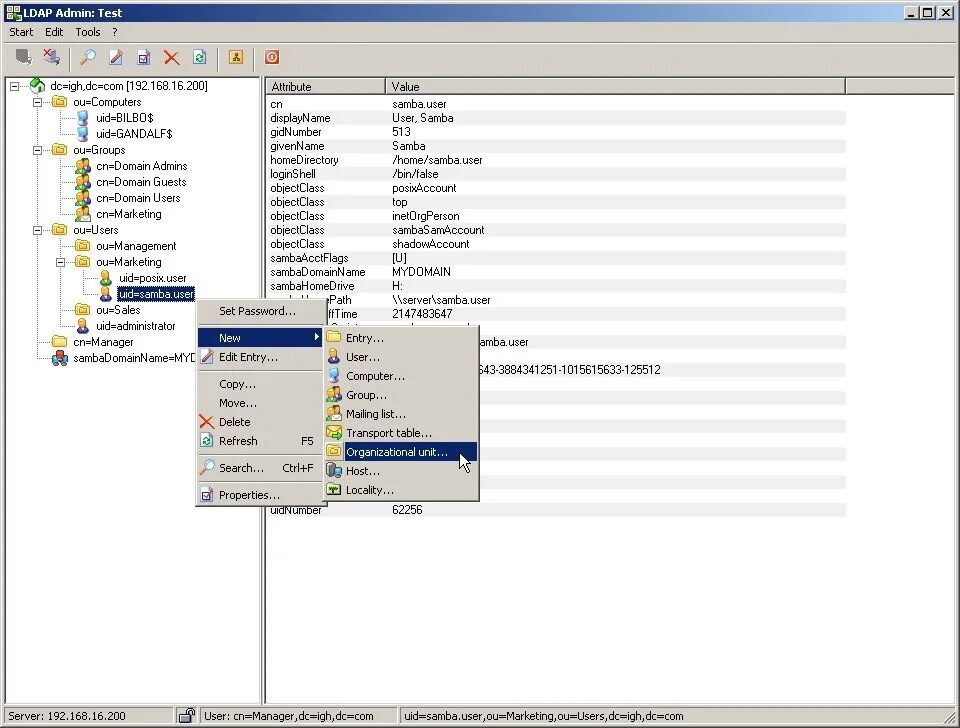Collapse the ou=Groups tree node
Viewport: 960px width, 728px height.
[37, 150]
